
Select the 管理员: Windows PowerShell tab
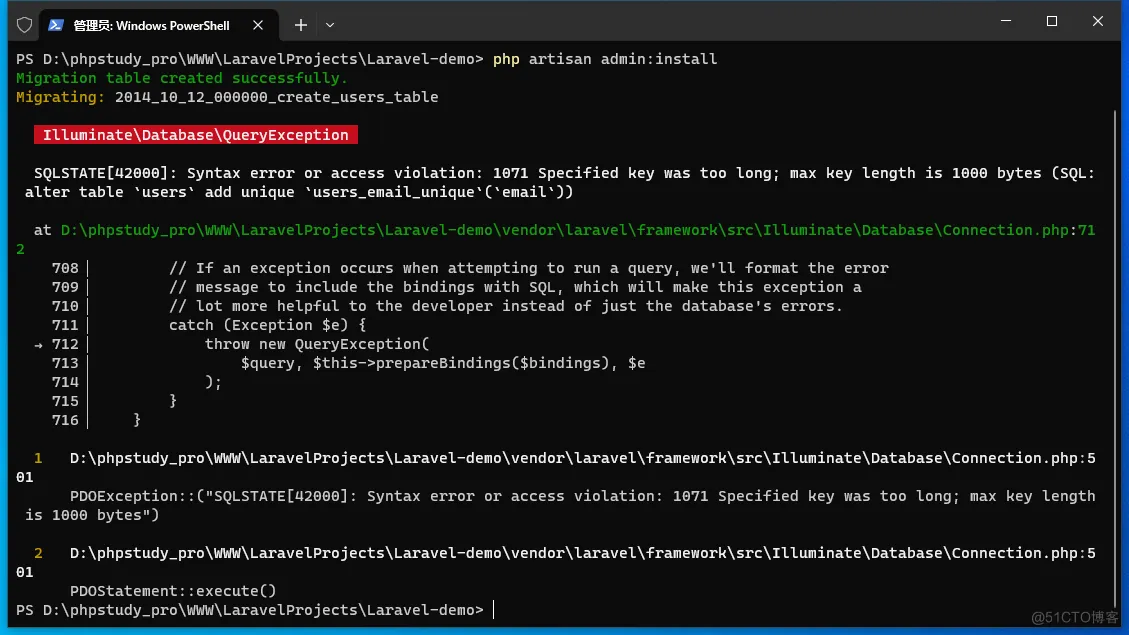click(152, 24)
